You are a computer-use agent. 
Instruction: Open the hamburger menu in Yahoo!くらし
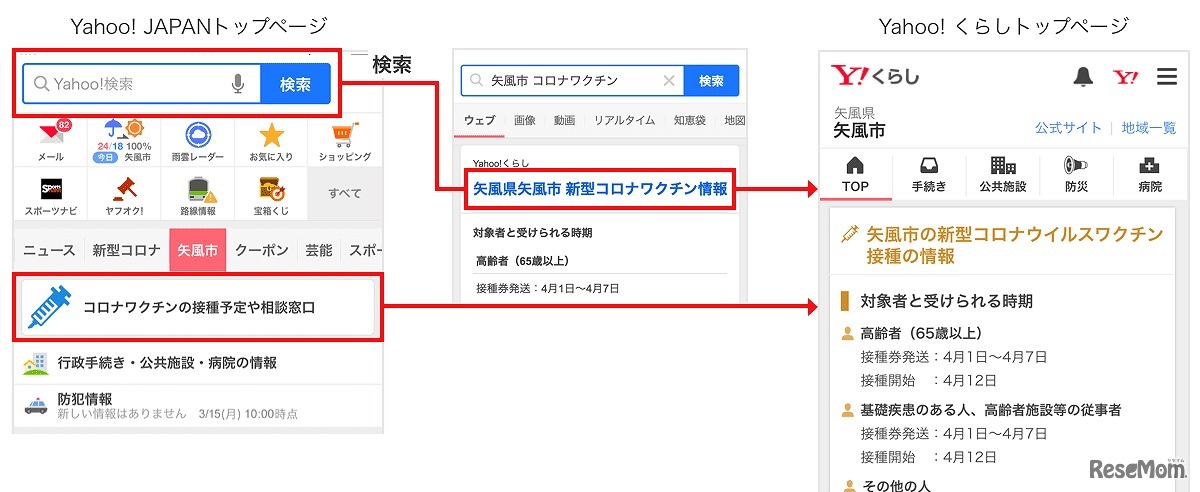click(x=1166, y=76)
